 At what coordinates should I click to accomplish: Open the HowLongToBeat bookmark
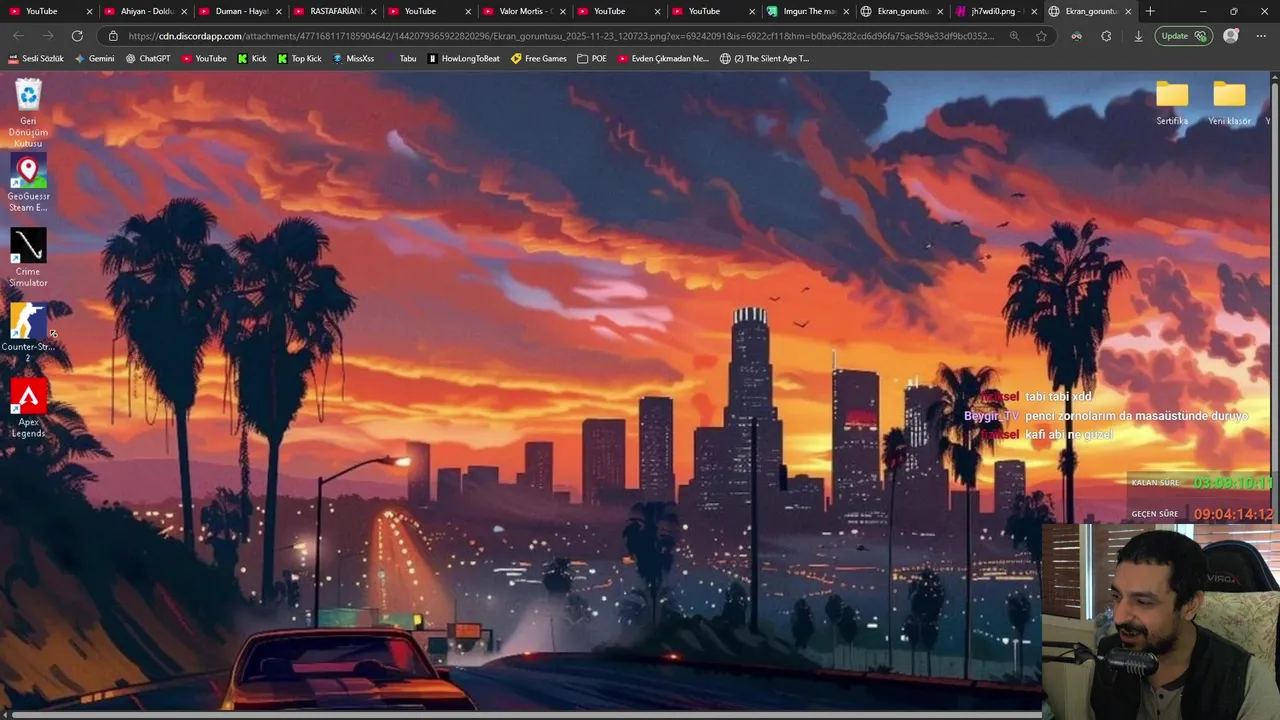463,58
